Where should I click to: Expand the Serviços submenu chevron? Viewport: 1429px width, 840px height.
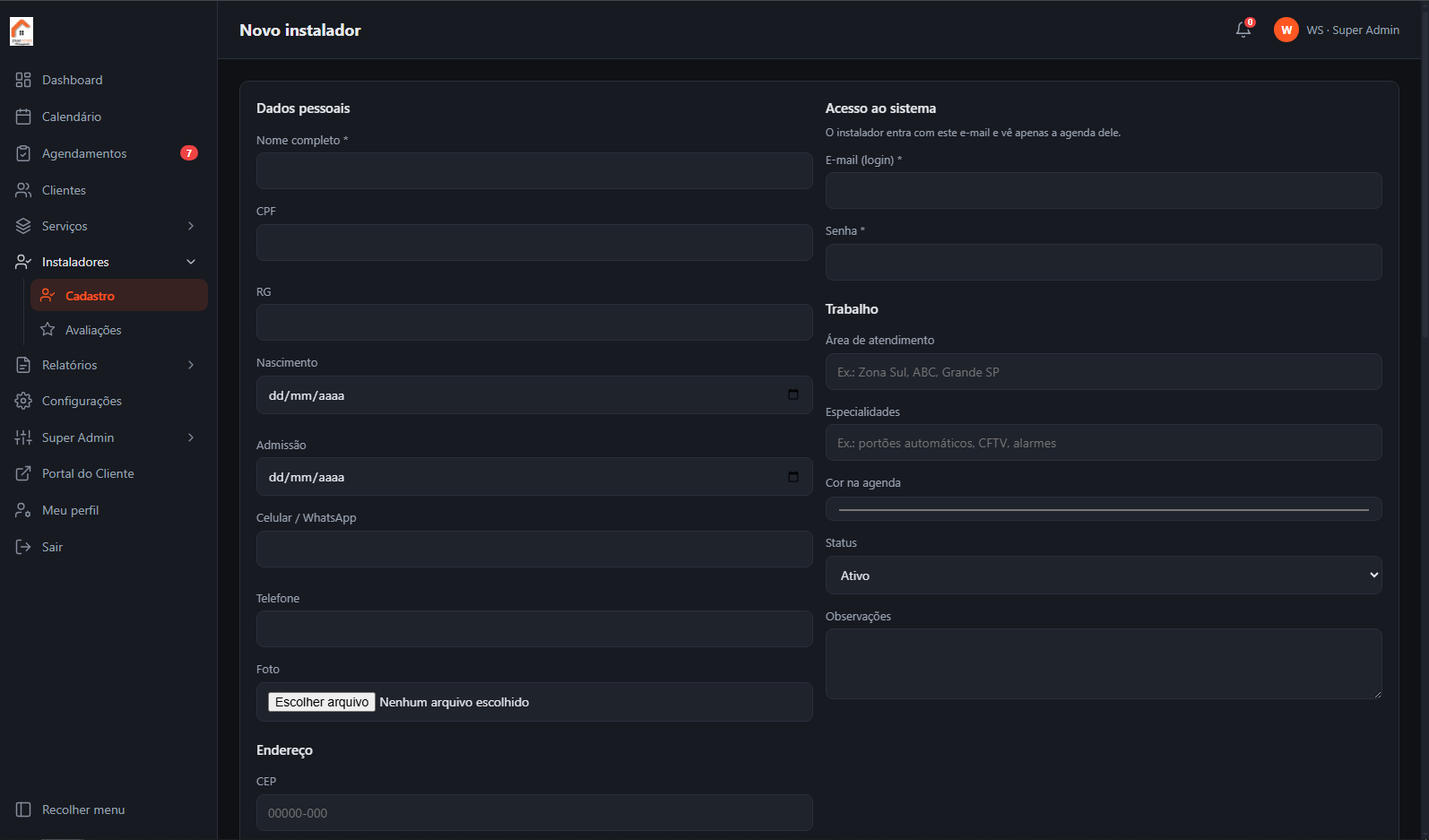point(191,226)
